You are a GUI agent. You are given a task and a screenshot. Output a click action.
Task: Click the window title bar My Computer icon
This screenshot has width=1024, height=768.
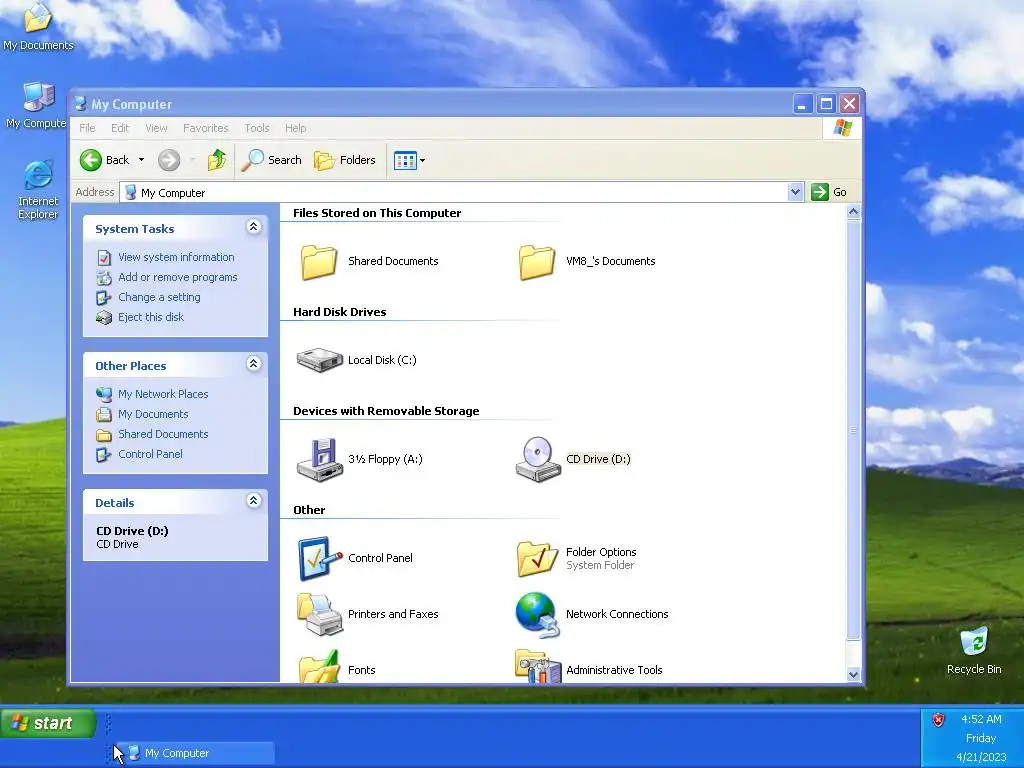click(x=80, y=104)
